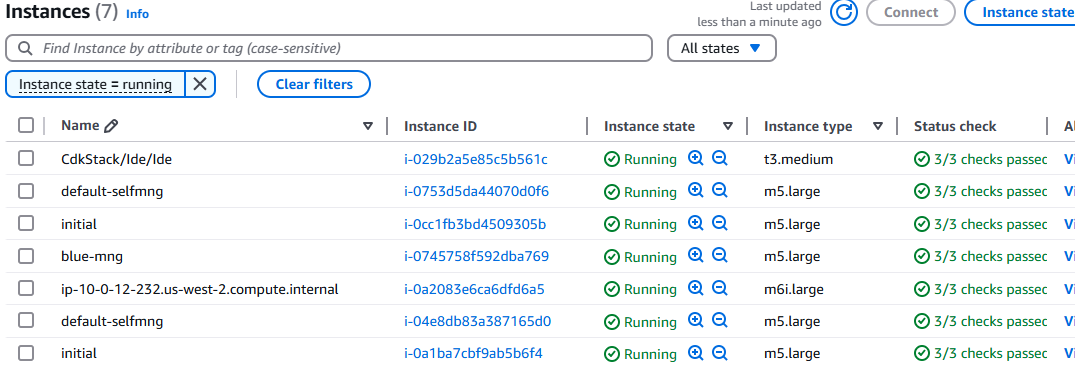Select instance i-0cc1fb3bd4509305b checkbox

point(26,224)
